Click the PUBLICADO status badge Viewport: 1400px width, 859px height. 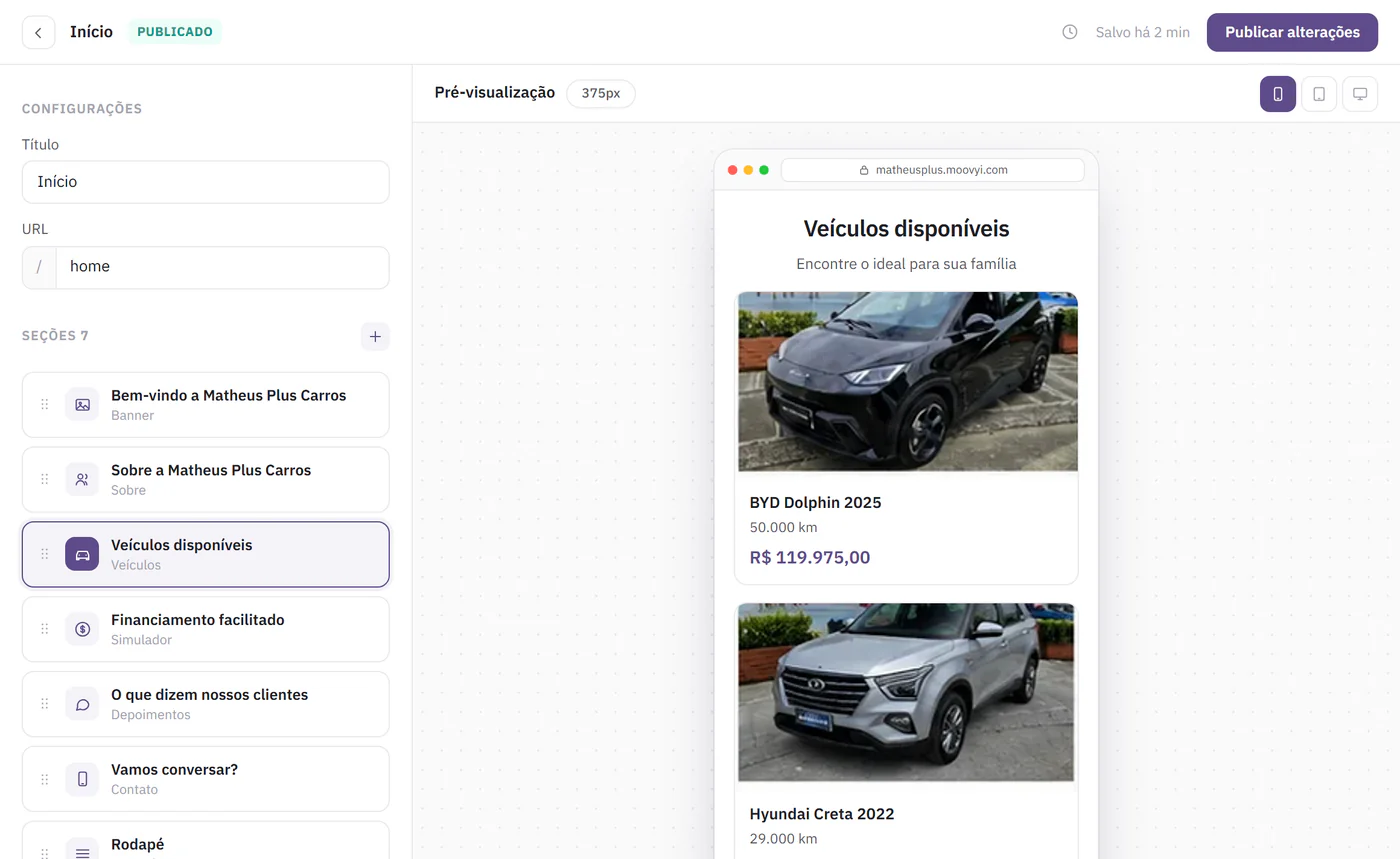(x=175, y=32)
